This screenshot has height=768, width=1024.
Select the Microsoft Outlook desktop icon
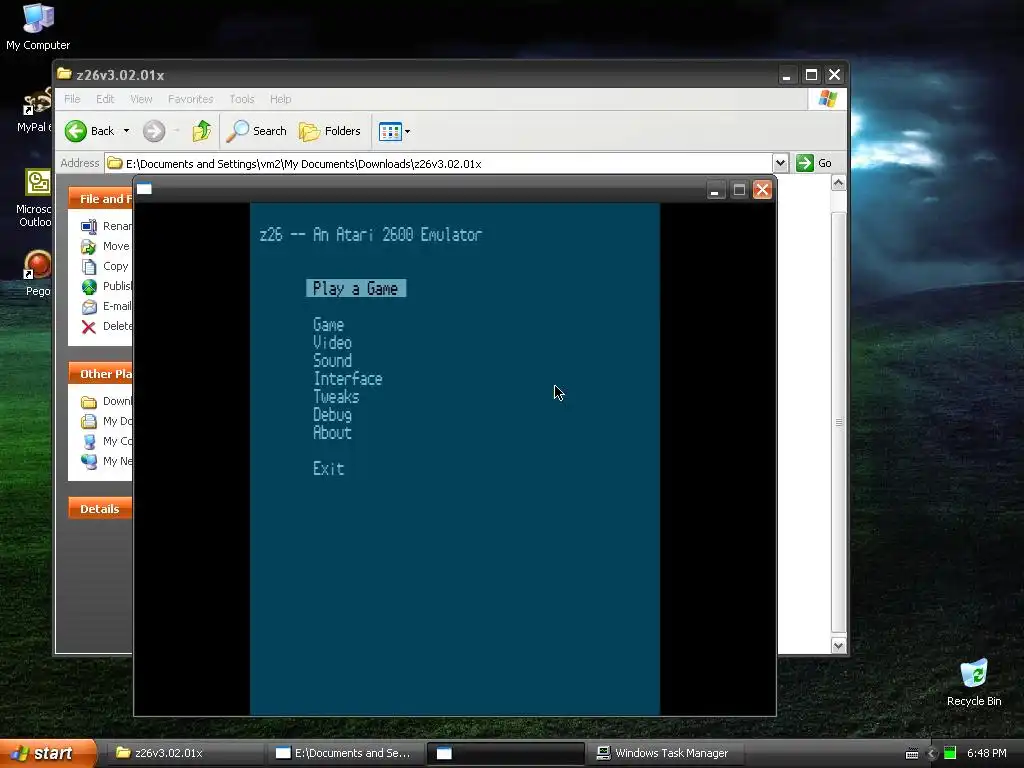click(34, 199)
